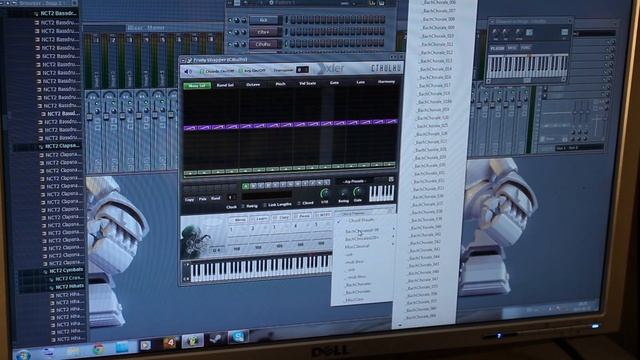Open the media player taskbar icon
Image resolution: width=640 pixels, height=360 pixels.
(x=145, y=345)
